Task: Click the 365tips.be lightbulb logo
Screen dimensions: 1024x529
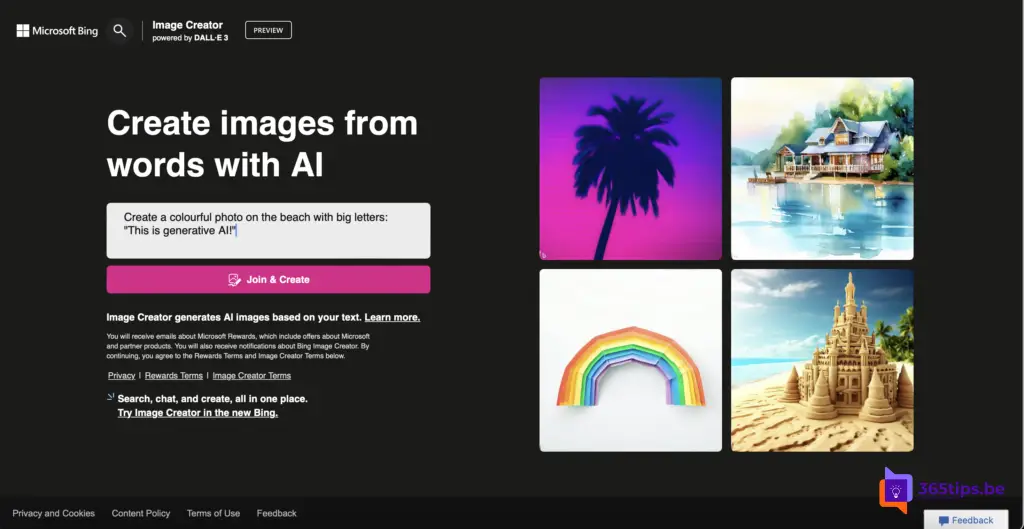Action: tap(897, 491)
